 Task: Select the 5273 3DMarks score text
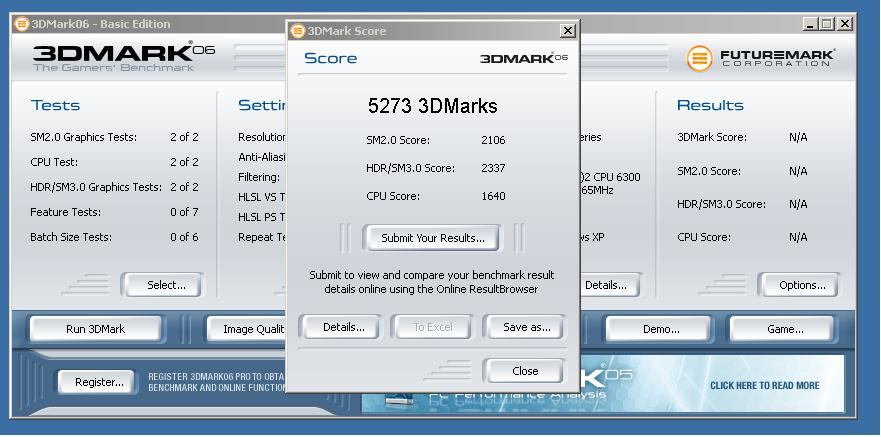(x=433, y=106)
